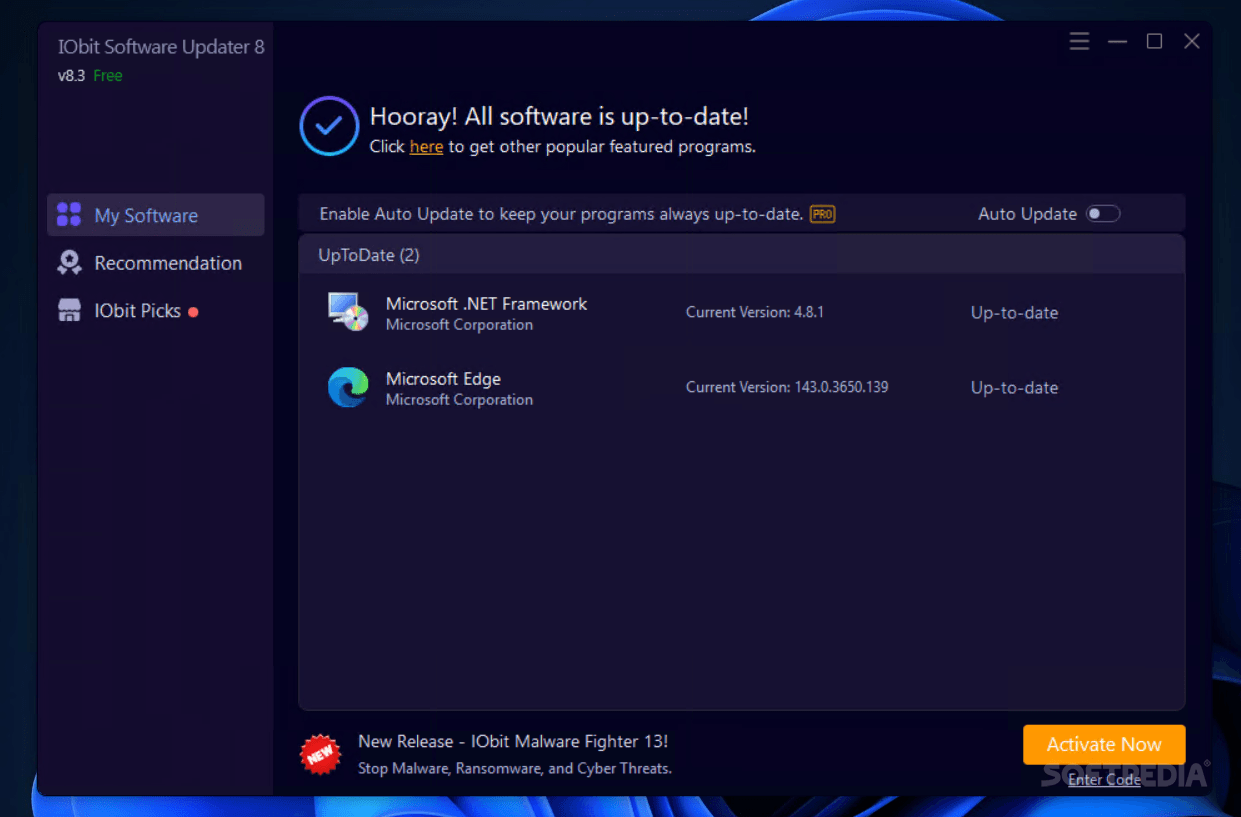Click the blue checkmark status circle
This screenshot has width=1241, height=817.
(x=329, y=126)
